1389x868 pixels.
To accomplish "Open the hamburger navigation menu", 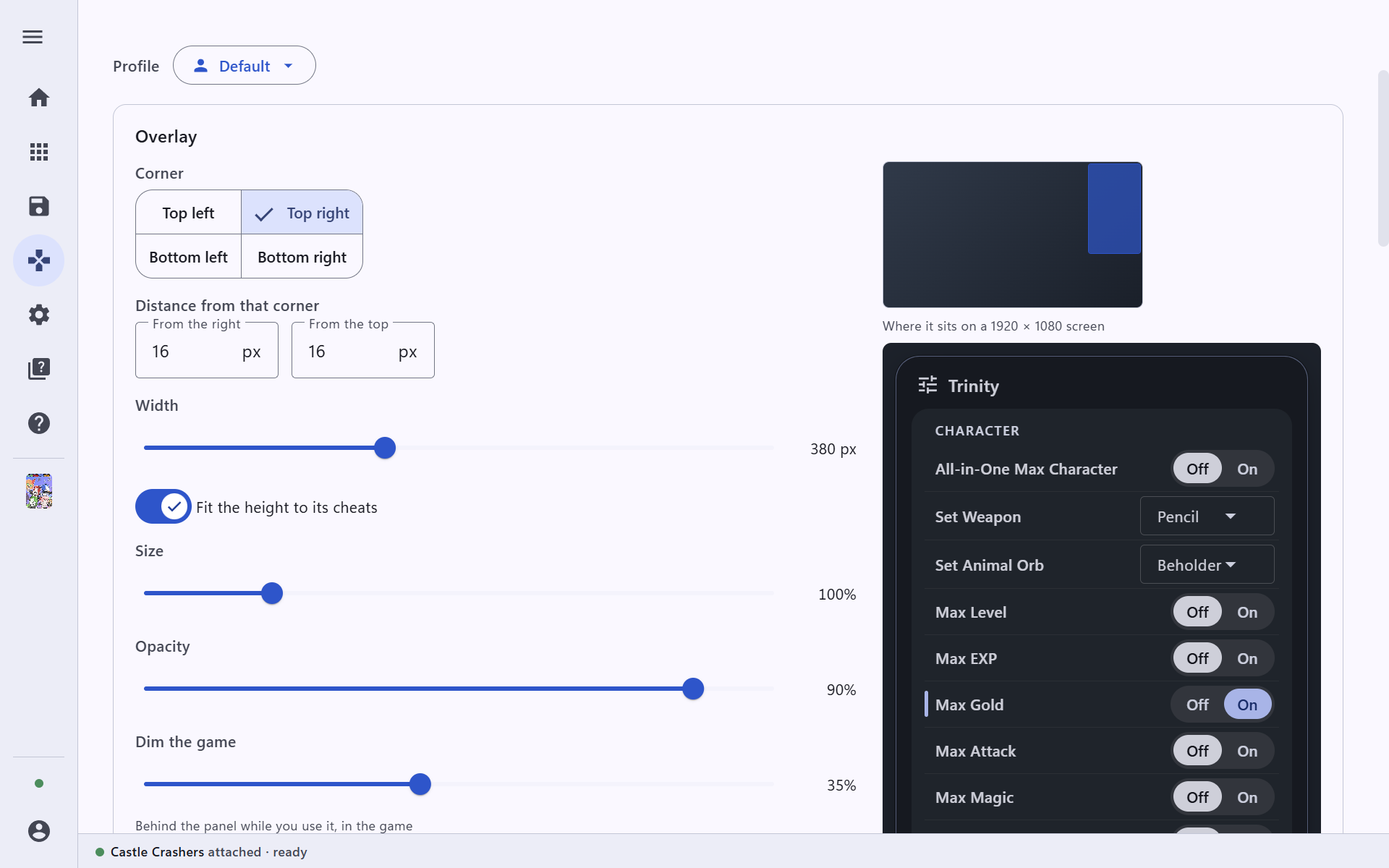I will point(33,37).
